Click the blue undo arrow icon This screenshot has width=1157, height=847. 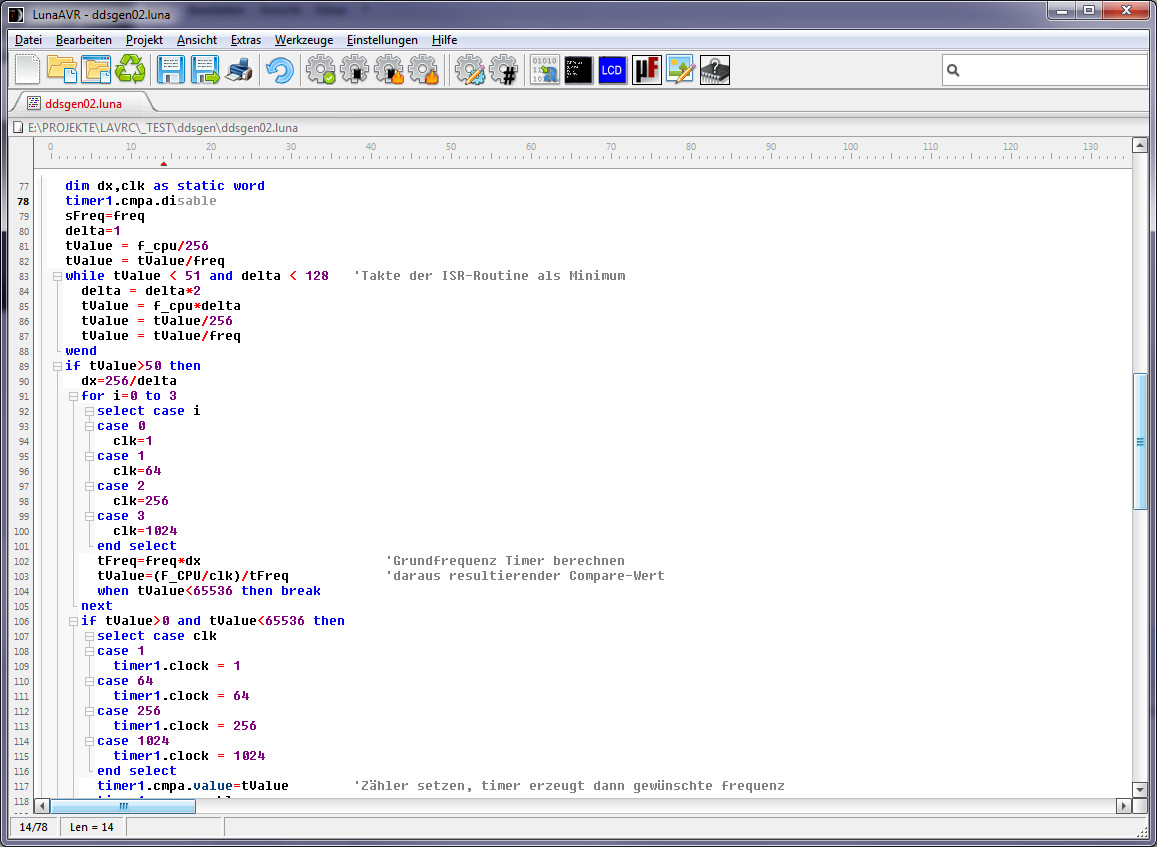coord(279,70)
